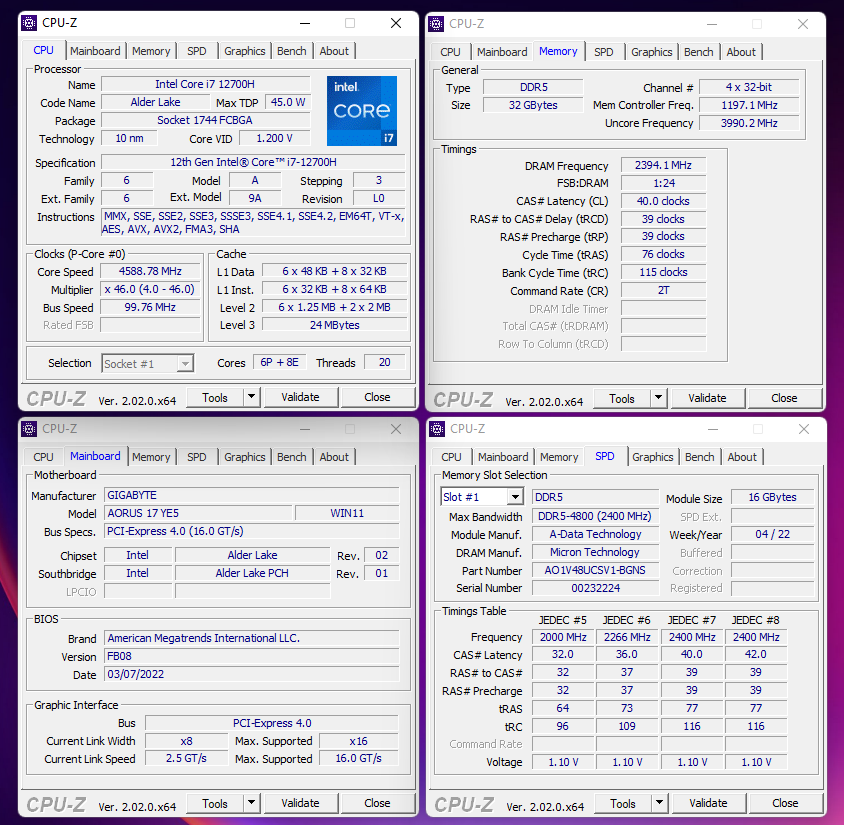Open Tools dropdown arrow in CPU window
The image size is (844, 825).
coord(251,397)
